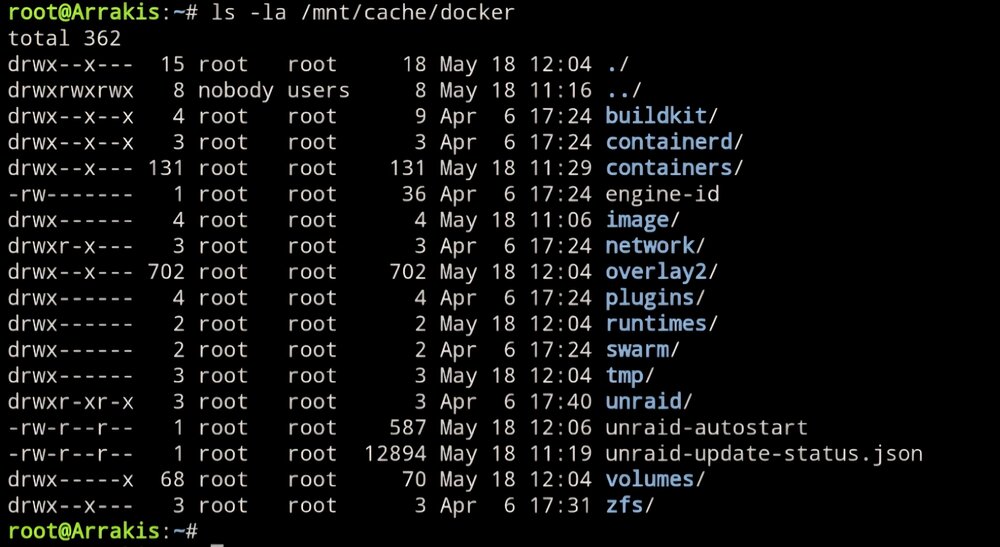Image resolution: width=1000 pixels, height=547 pixels.
Task: Select the zfs directory entry
Action: [624, 506]
